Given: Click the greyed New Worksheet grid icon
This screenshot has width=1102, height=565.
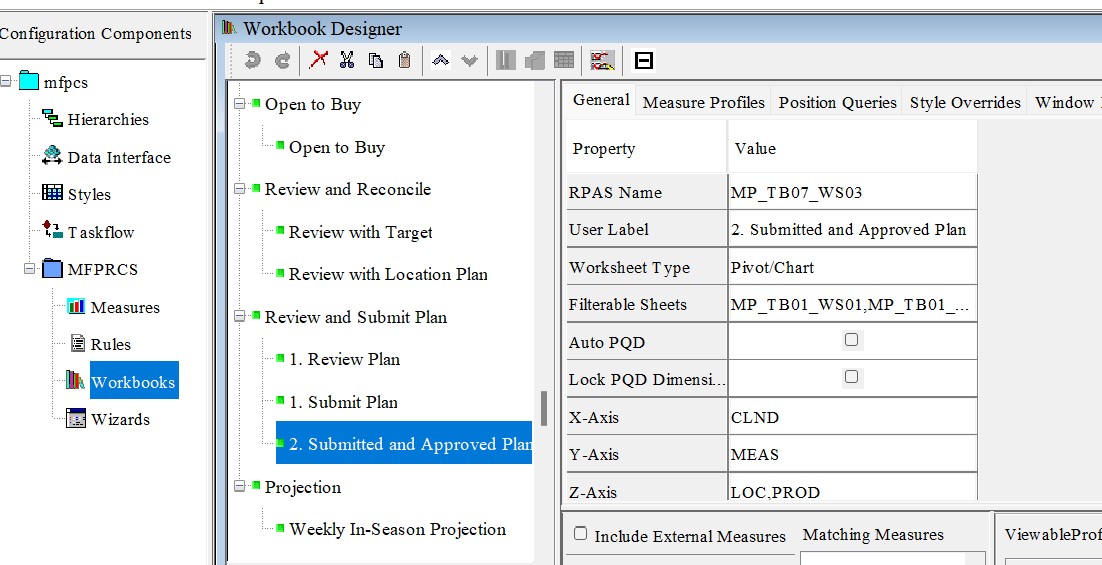Looking at the screenshot, I should (564, 60).
